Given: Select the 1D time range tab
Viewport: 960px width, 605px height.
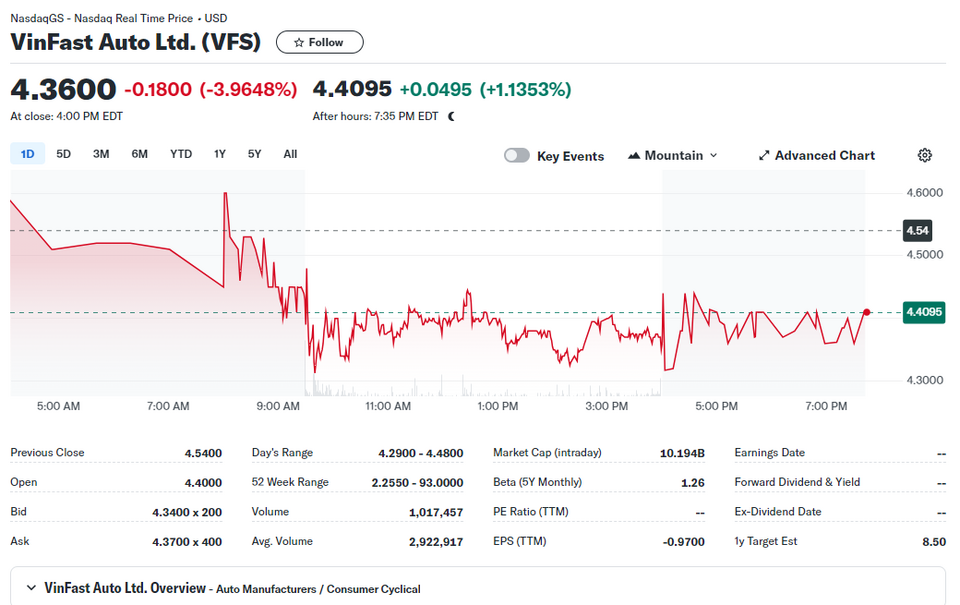Looking at the screenshot, I should (x=28, y=154).
